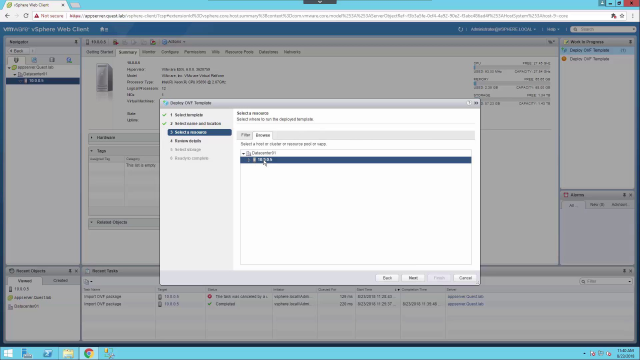
Task: Switch to the Created tab in Recent Objects
Action: [x=60, y=281]
